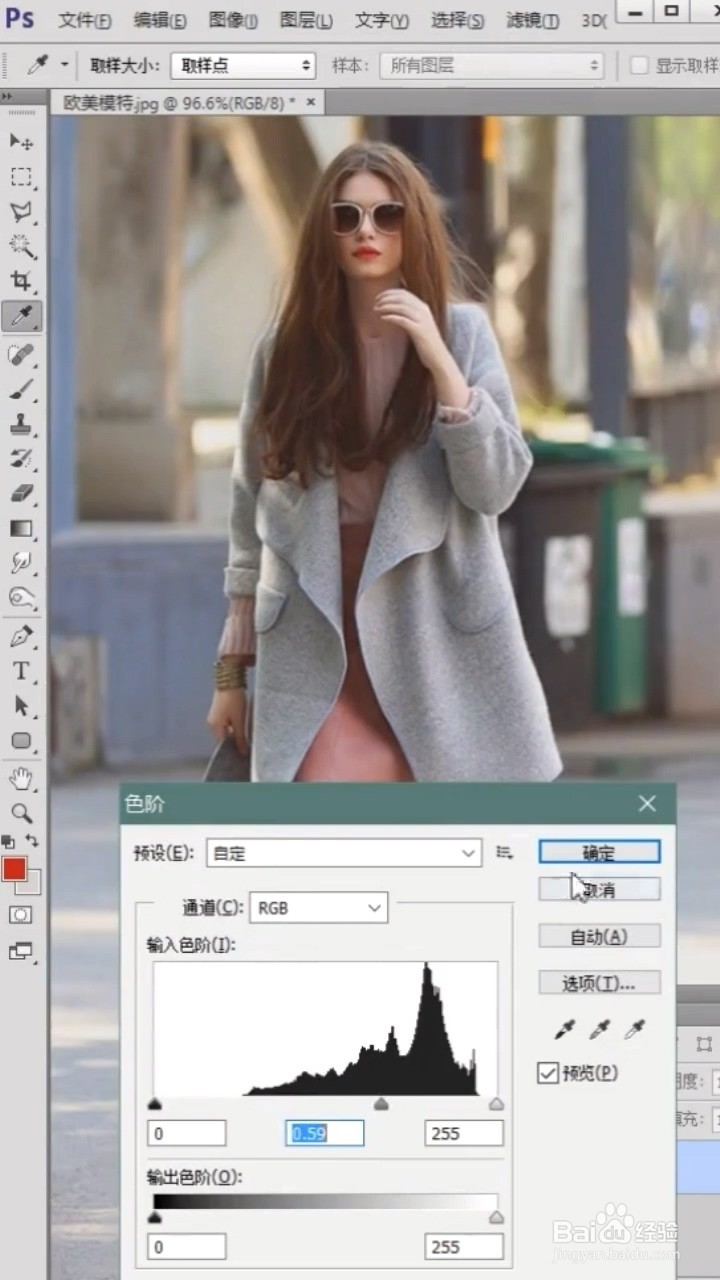
Task: Toggle Quick Mask mode
Action: (x=21, y=915)
